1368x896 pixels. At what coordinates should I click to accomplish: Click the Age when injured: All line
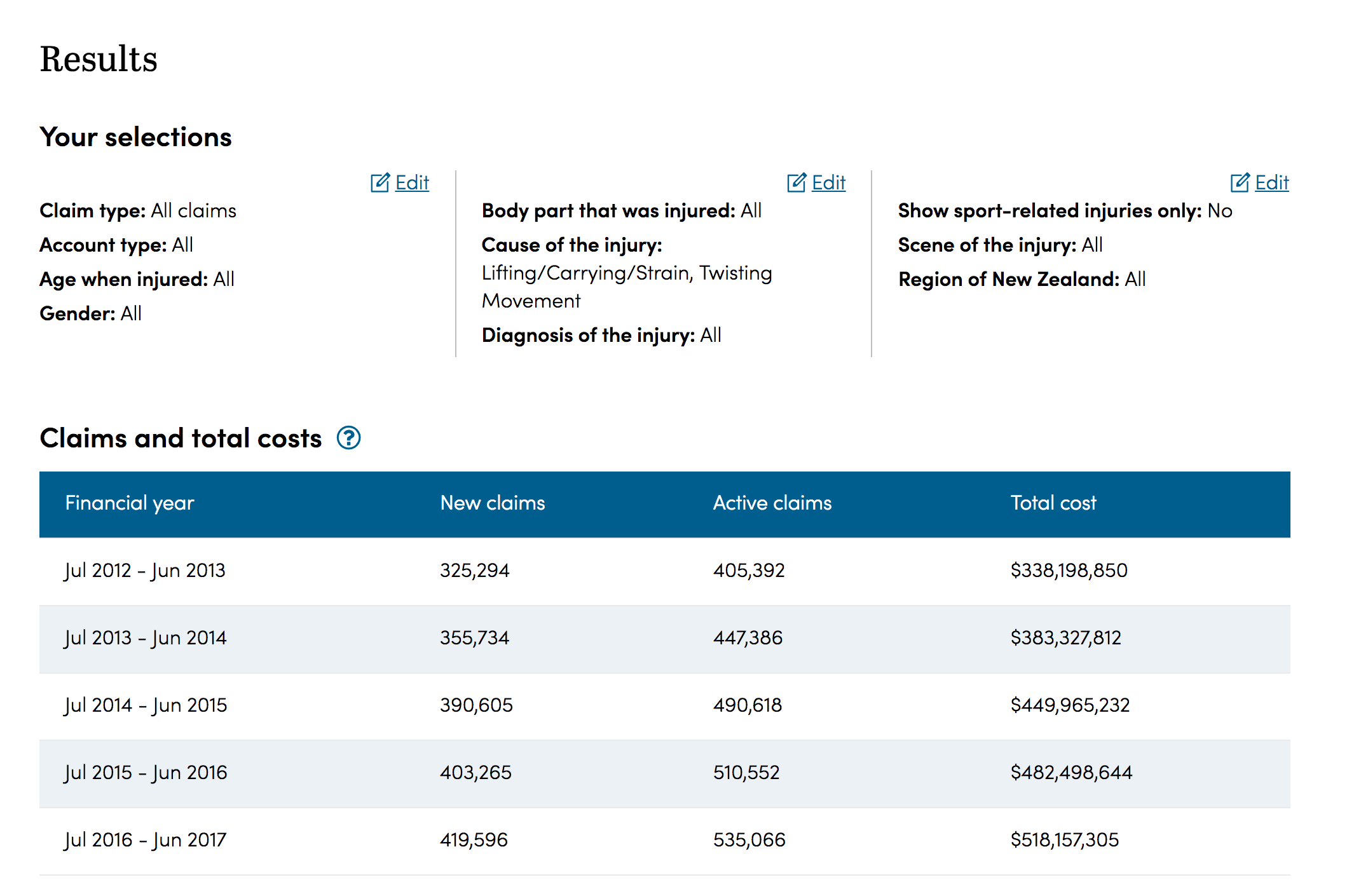[x=137, y=280]
